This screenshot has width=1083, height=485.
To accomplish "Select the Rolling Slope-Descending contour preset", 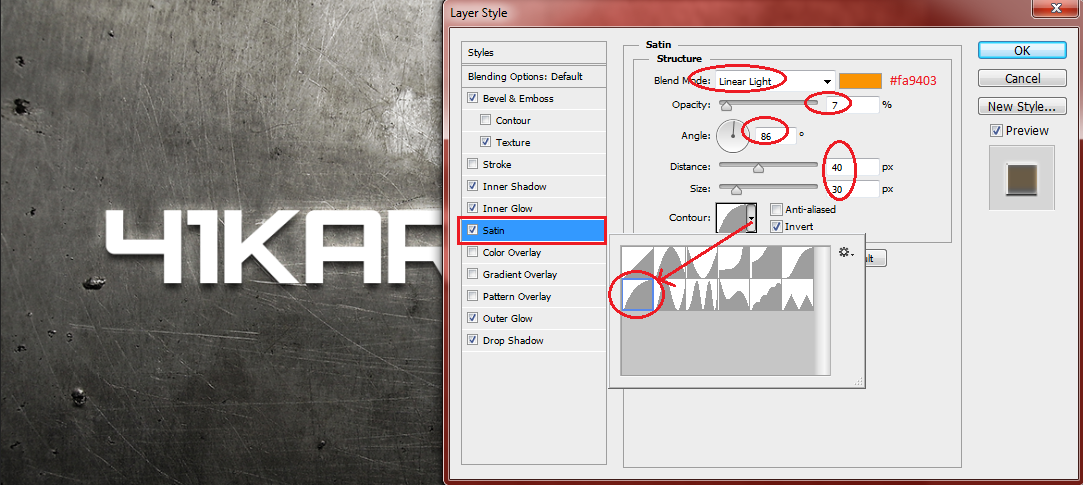I will [734, 295].
